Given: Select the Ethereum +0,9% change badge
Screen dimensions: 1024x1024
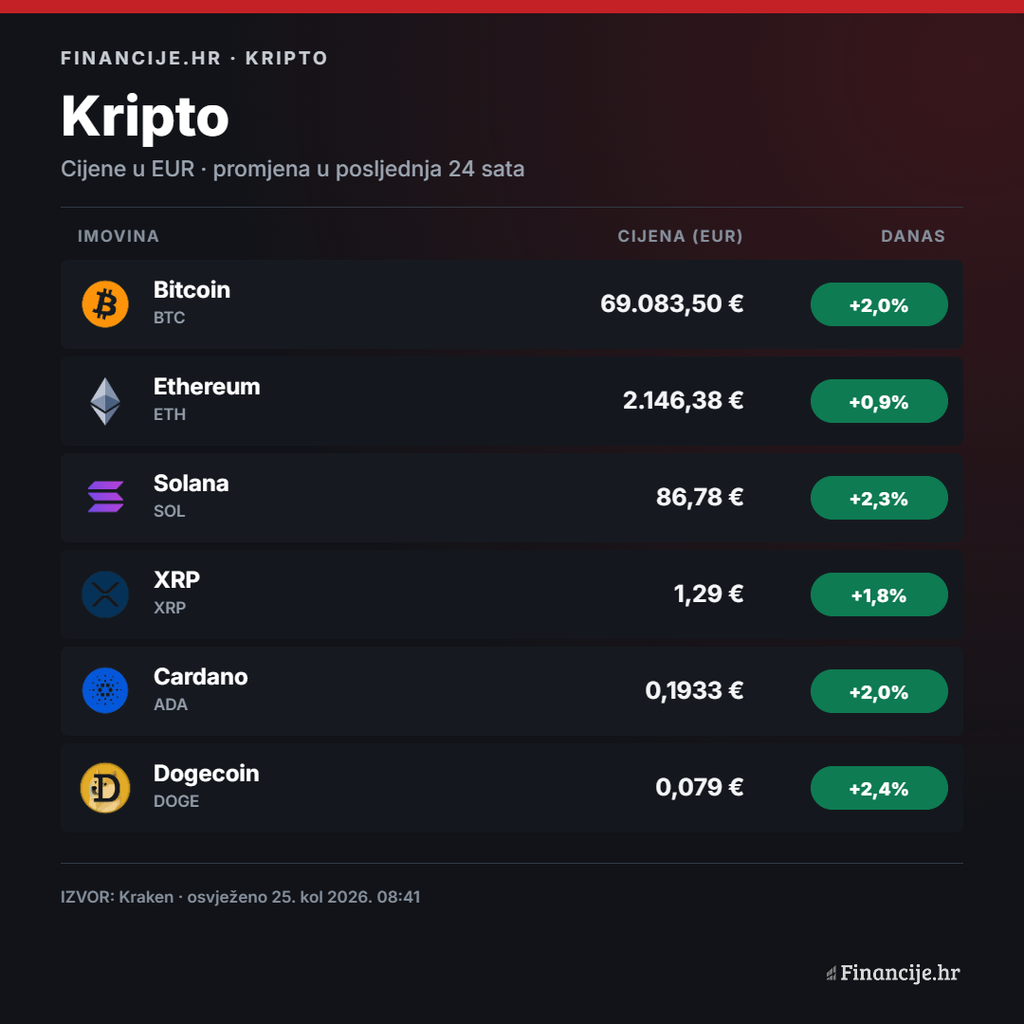Looking at the screenshot, I should (879, 401).
